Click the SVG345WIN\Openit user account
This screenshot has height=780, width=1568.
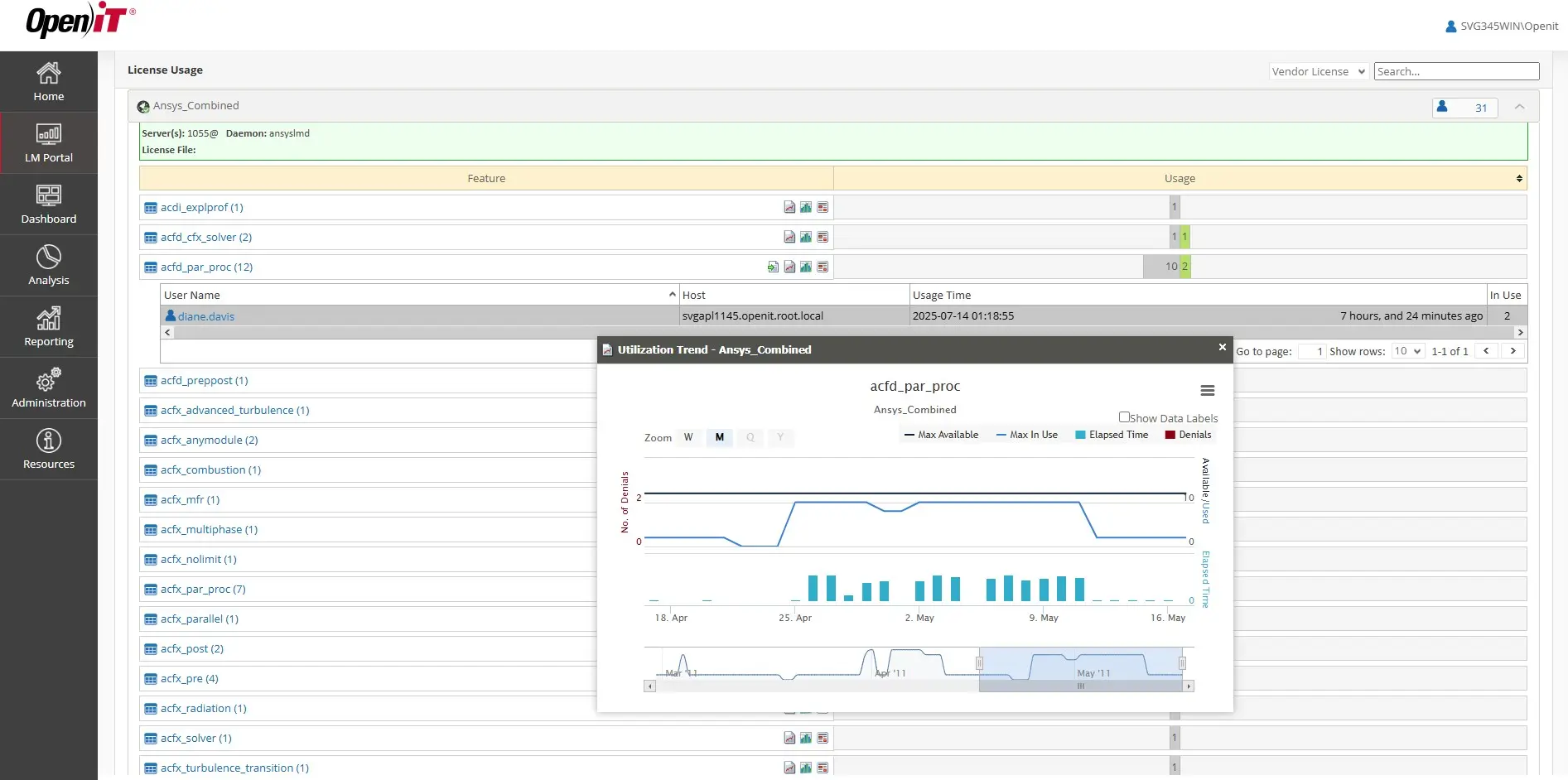1502,26
